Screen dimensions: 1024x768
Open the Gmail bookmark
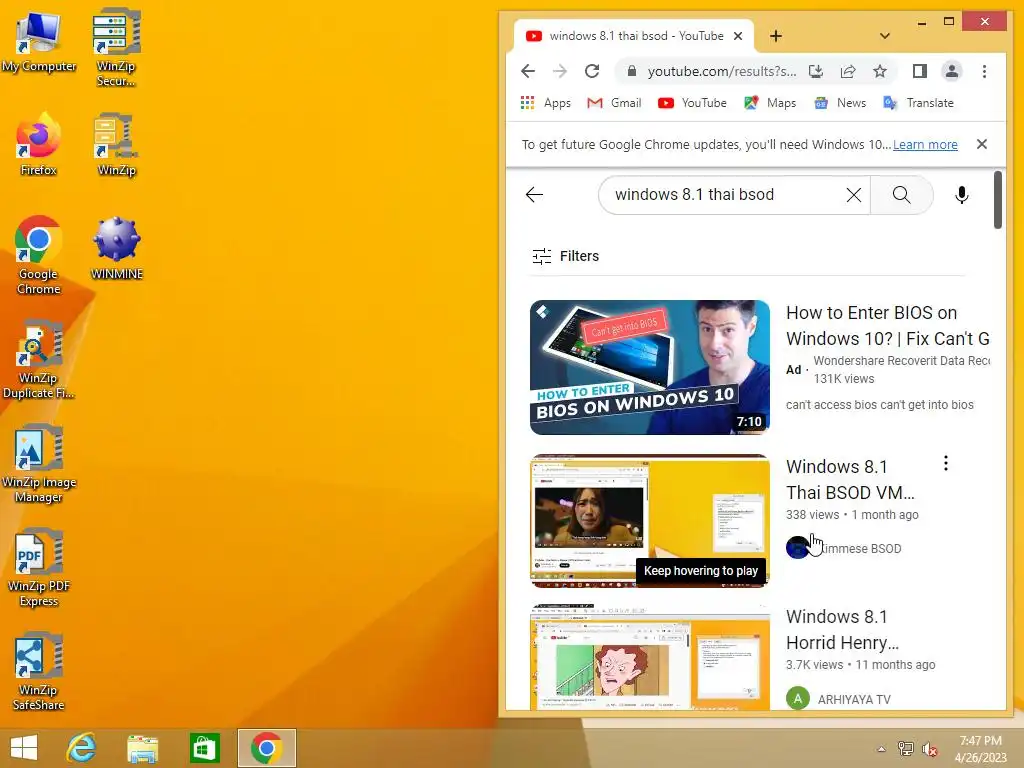click(614, 103)
